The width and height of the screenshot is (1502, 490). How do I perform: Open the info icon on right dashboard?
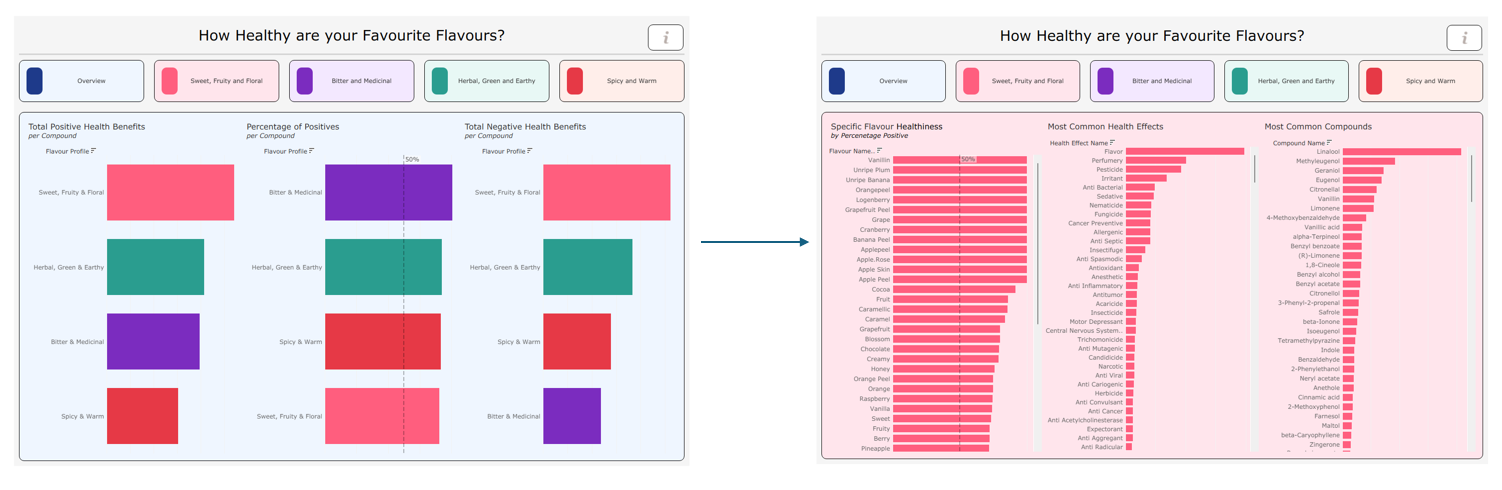click(1464, 37)
